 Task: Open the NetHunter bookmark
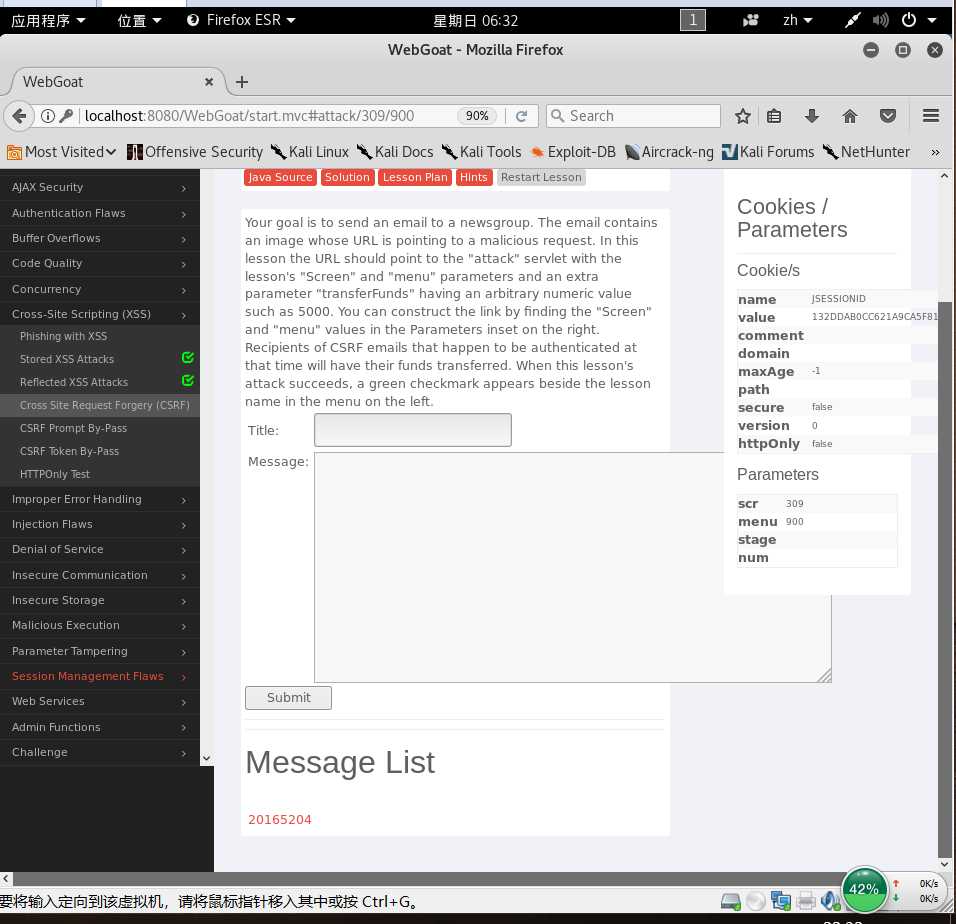[866, 152]
